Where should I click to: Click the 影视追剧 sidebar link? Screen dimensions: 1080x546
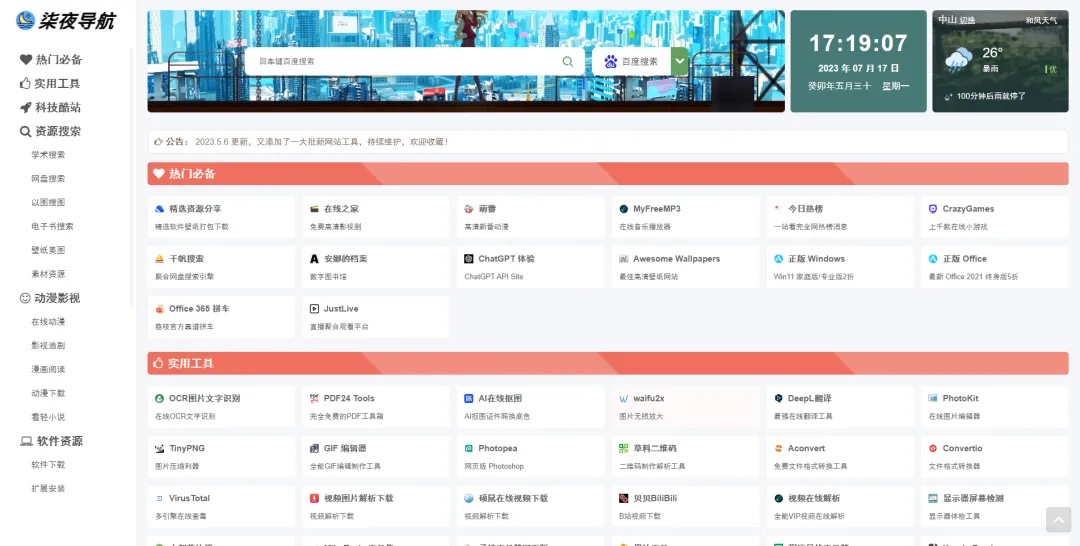coord(48,346)
